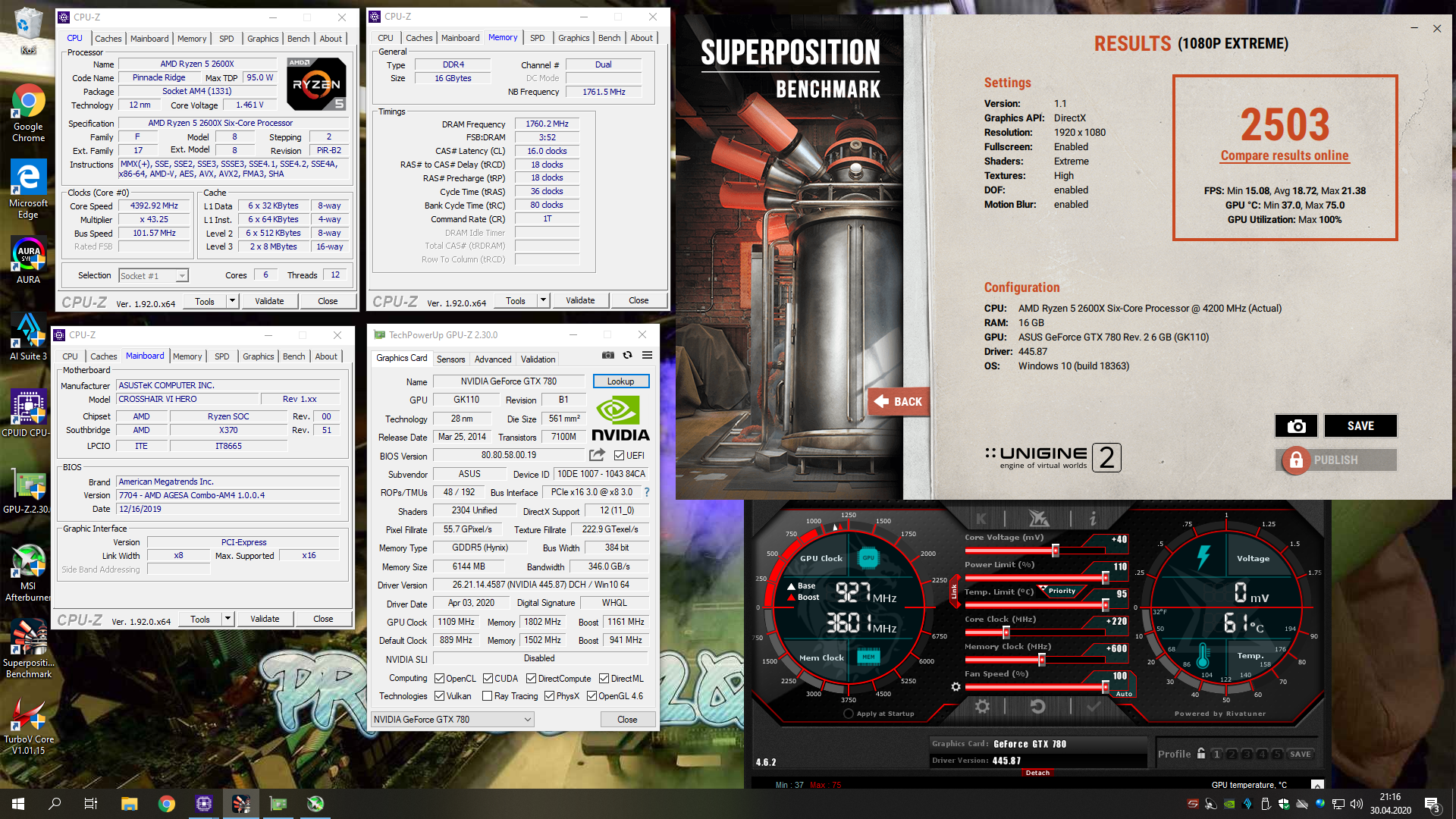This screenshot has height=819, width=1456.
Task: Toggle Vulkan checkbox in GPU-Z
Action: pos(439,696)
